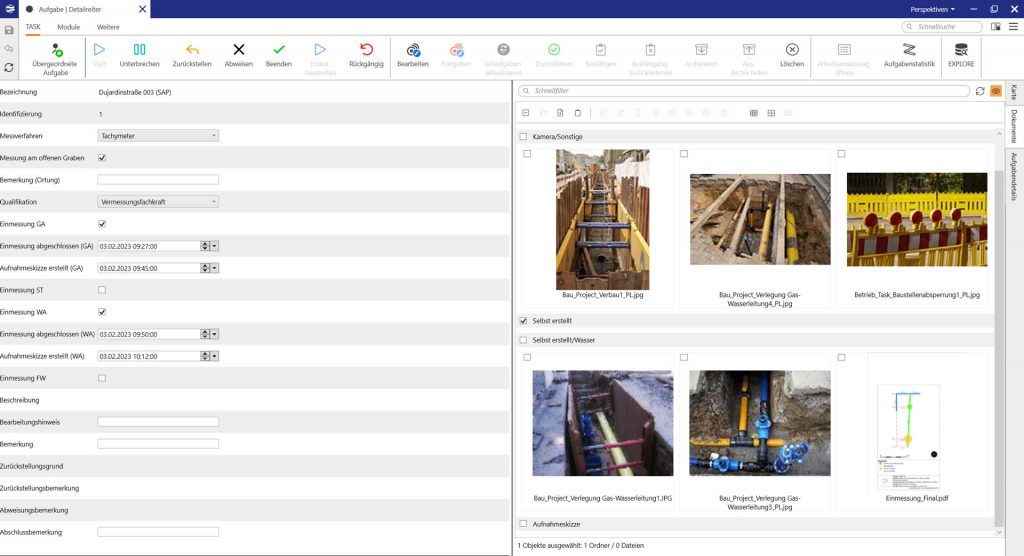Click the Rückgängig undo icon
The width and height of the screenshot is (1024, 556).
point(366,50)
